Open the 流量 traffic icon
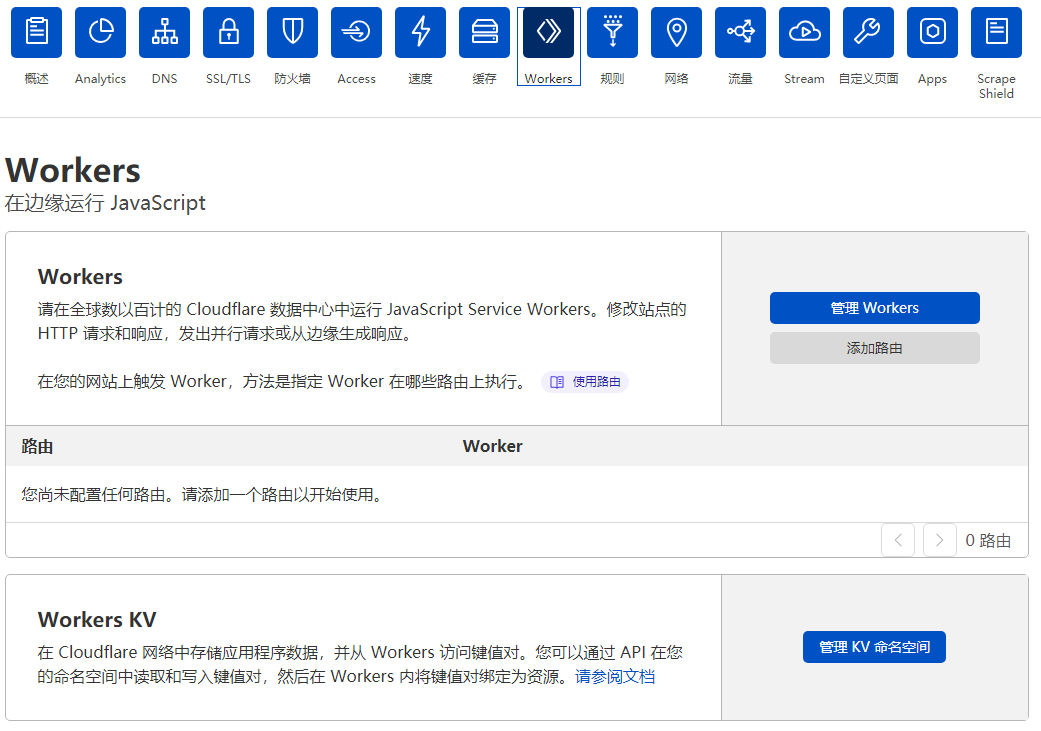Image resolution: width=1041 pixels, height=731 pixels. [740, 32]
